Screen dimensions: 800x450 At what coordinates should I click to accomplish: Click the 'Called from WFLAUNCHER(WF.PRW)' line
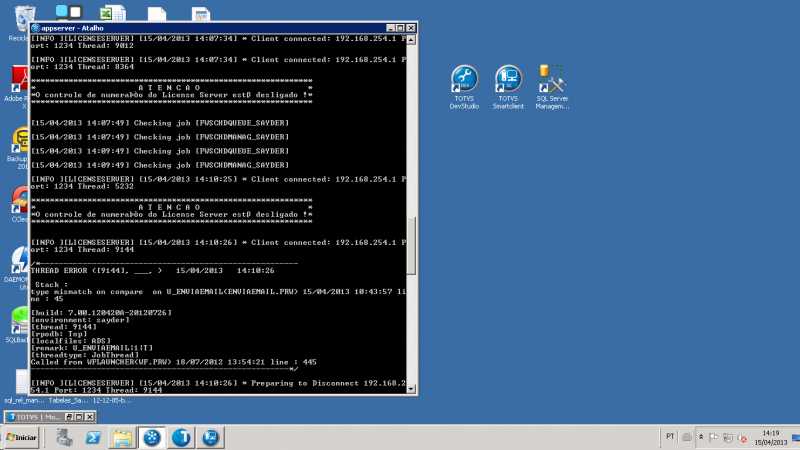click(173, 362)
